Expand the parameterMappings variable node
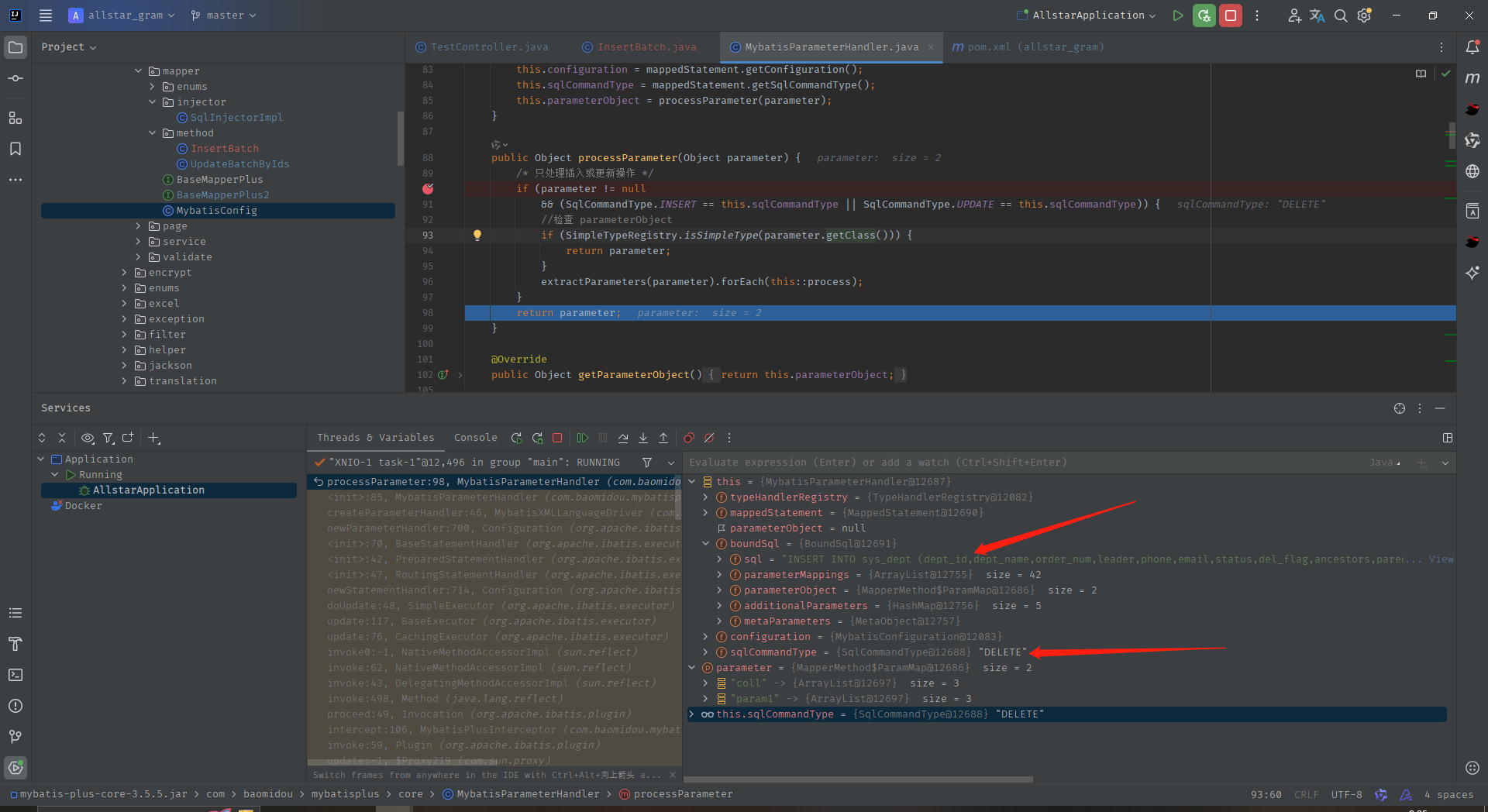 (719, 574)
